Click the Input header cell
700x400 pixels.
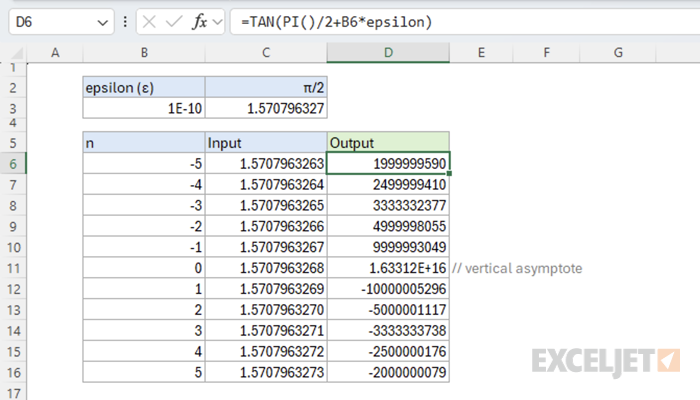click(x=266, y=143)
